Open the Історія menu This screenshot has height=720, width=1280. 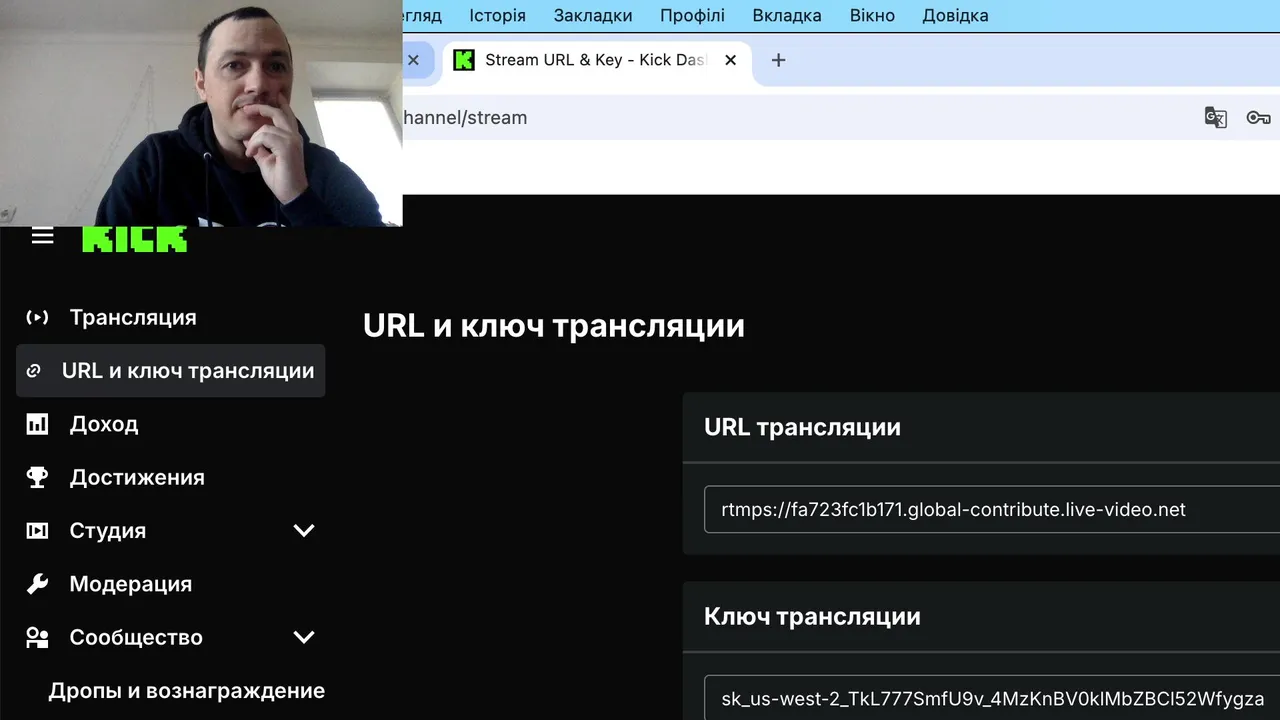tap(497, 15)
